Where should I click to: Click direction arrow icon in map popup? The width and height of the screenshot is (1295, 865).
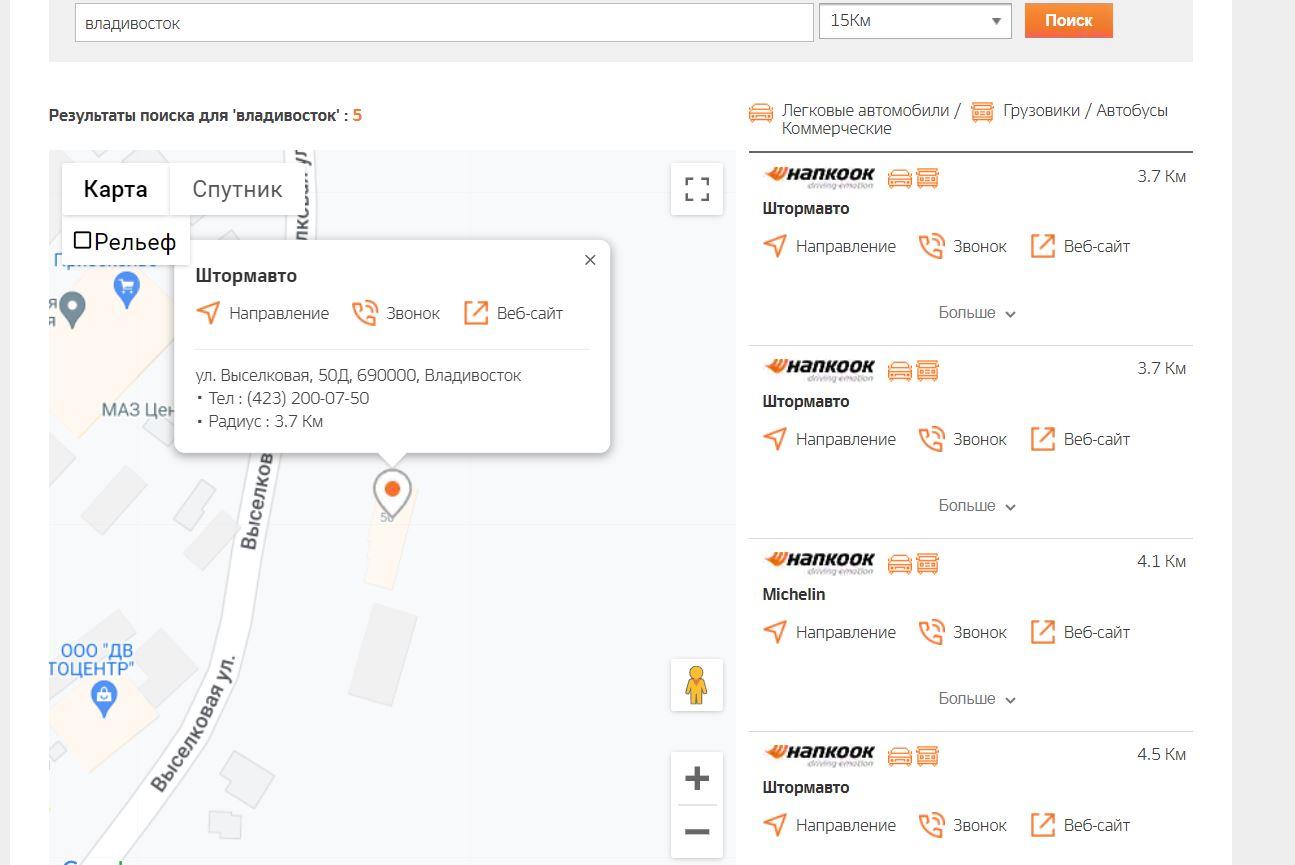208,313
